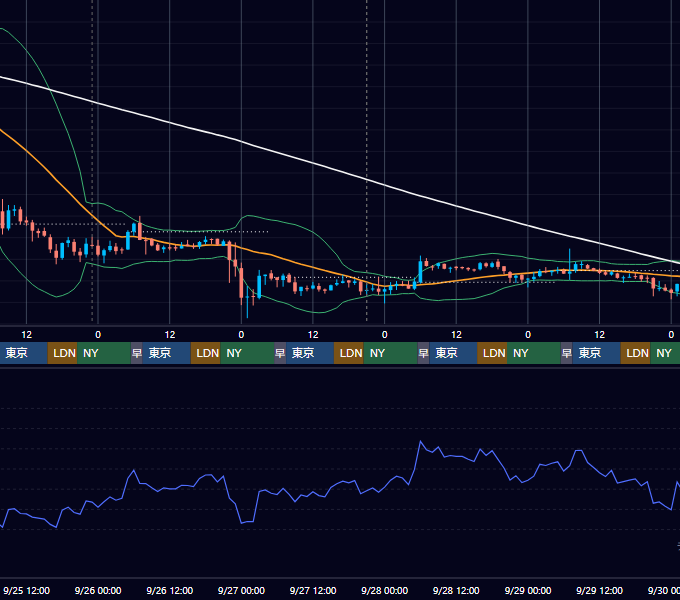680x600 pixels.
Task: Click the NY session block above 9/28 00:00
Action: point(390,353)
